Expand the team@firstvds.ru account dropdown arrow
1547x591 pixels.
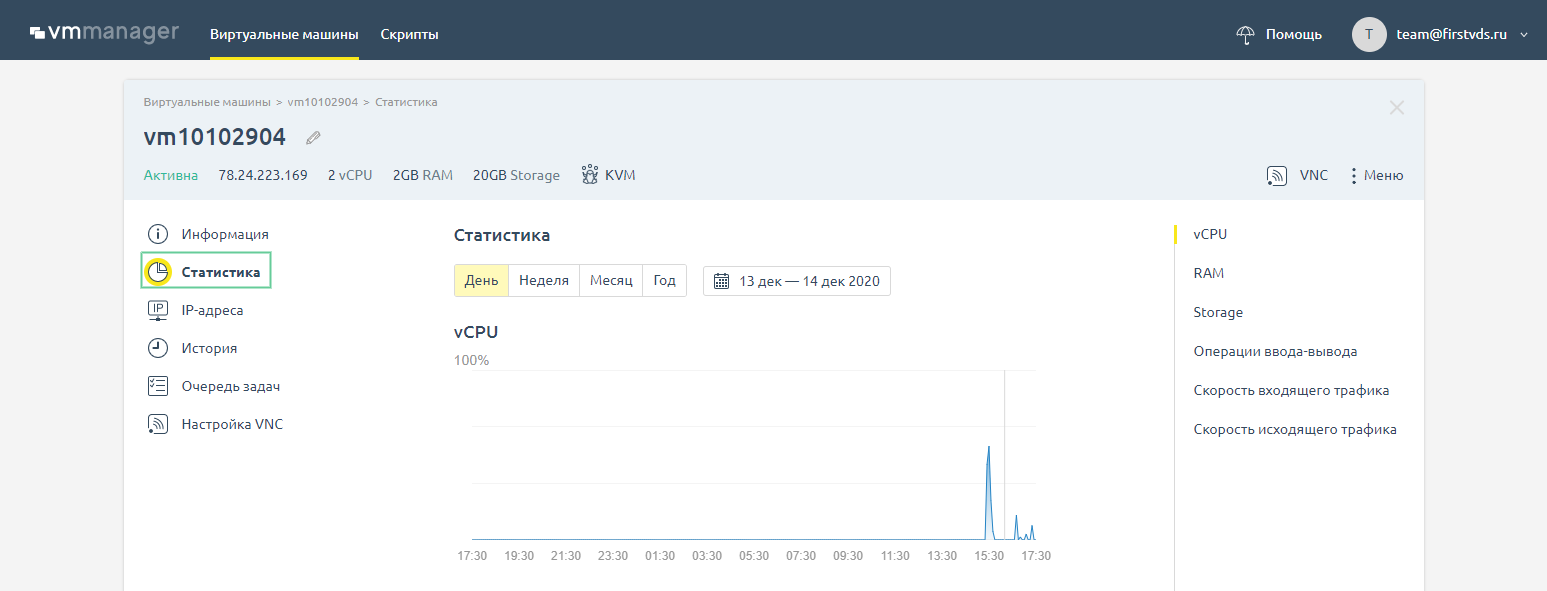click(x=1524, y=35)
